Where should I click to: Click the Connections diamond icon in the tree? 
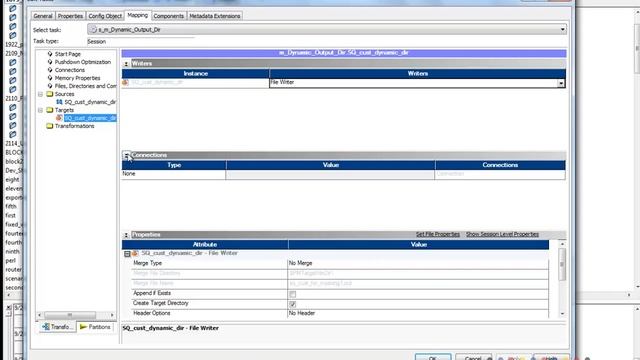(x=50, y=70)
